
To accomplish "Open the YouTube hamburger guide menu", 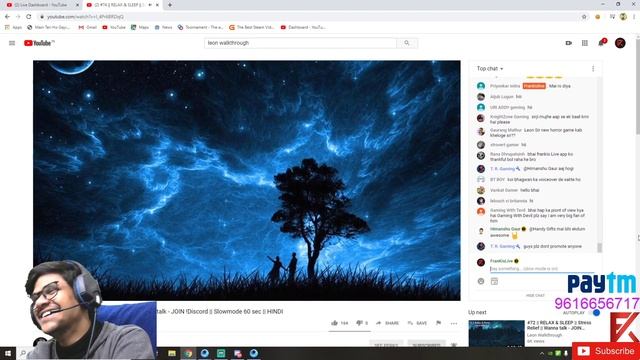I will 12,43.
